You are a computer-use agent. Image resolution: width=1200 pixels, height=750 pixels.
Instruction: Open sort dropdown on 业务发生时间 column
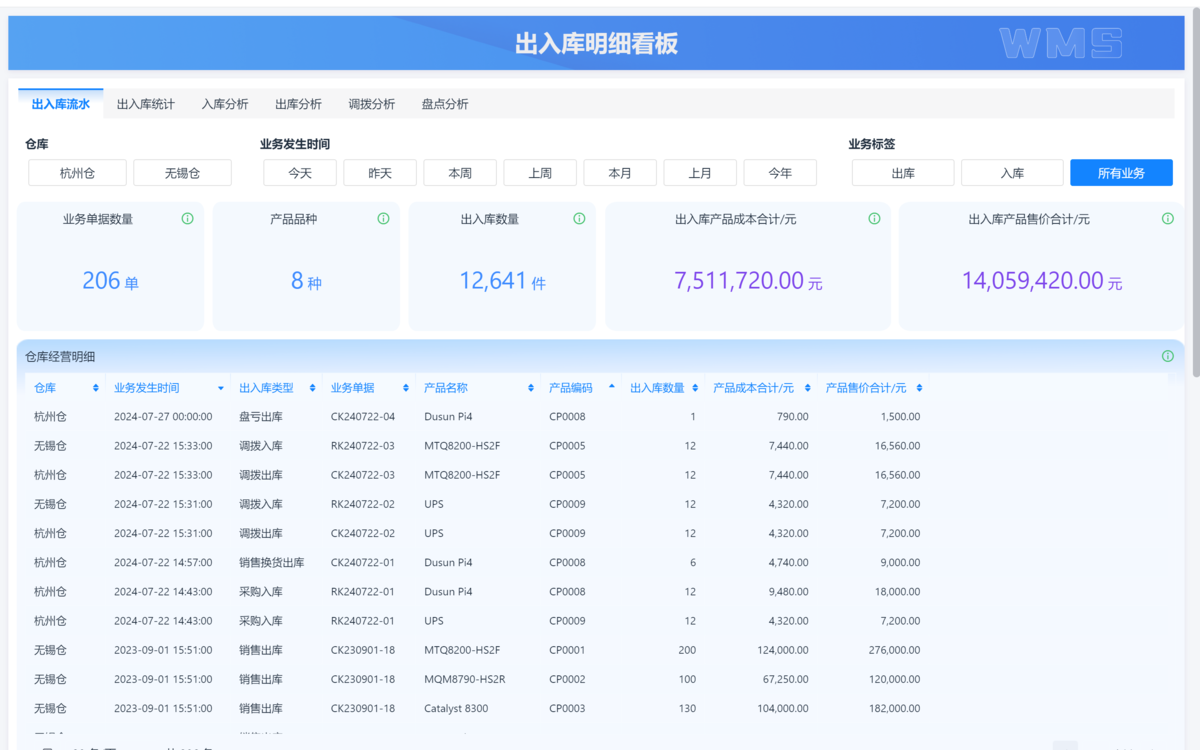(x=221, y=388)
